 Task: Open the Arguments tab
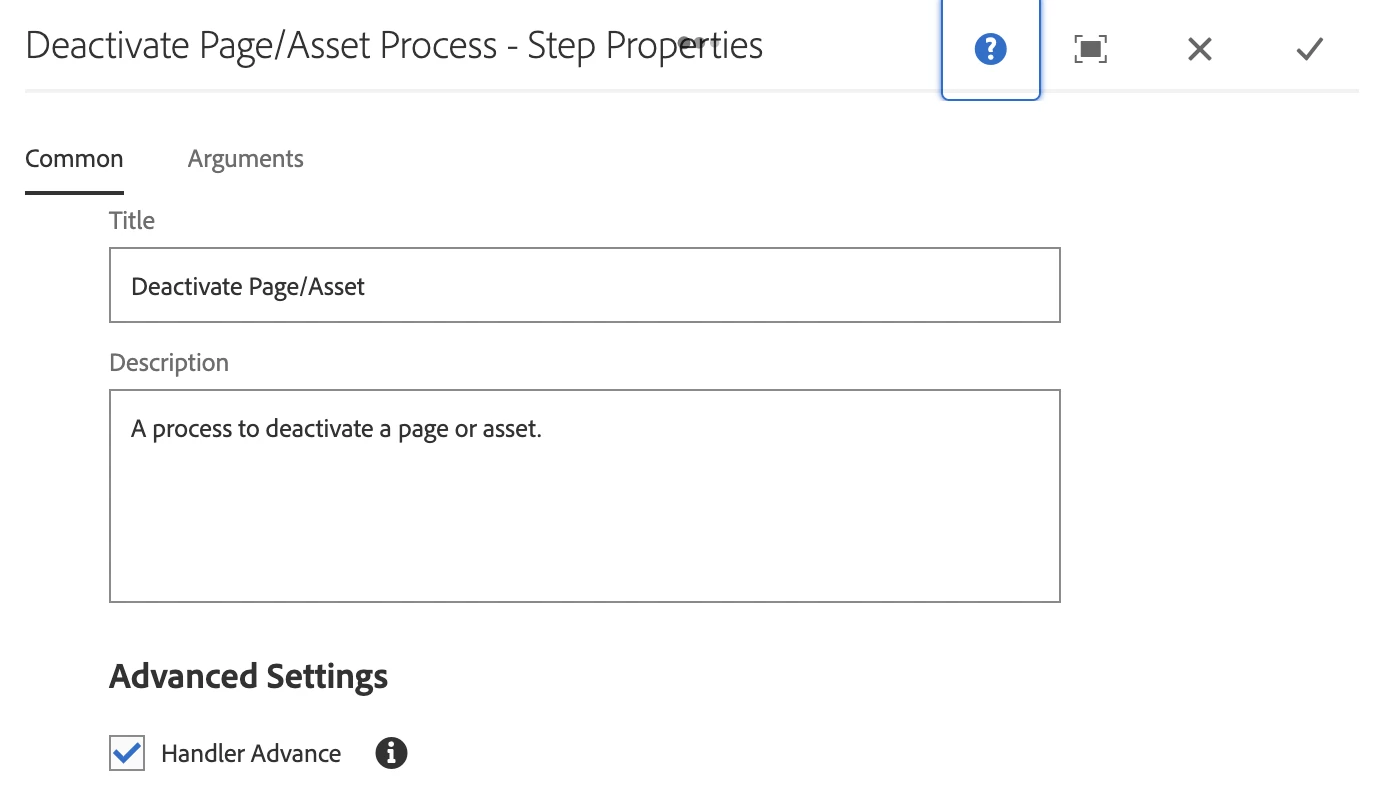(x=245, y=159)
